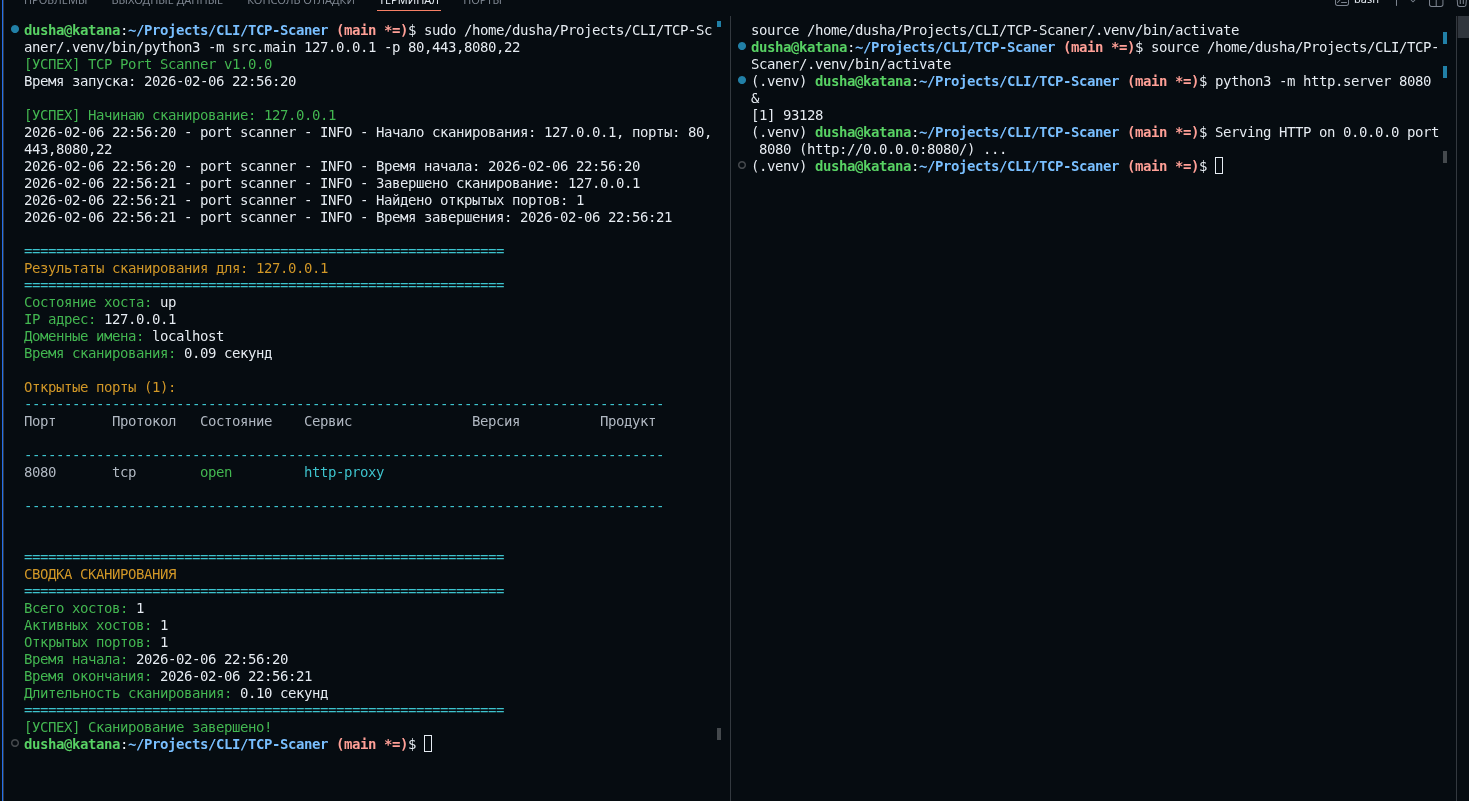
Task: Click the blue command marker beside the sudo command
Action: pyautogui.click(x=14, y=30)
